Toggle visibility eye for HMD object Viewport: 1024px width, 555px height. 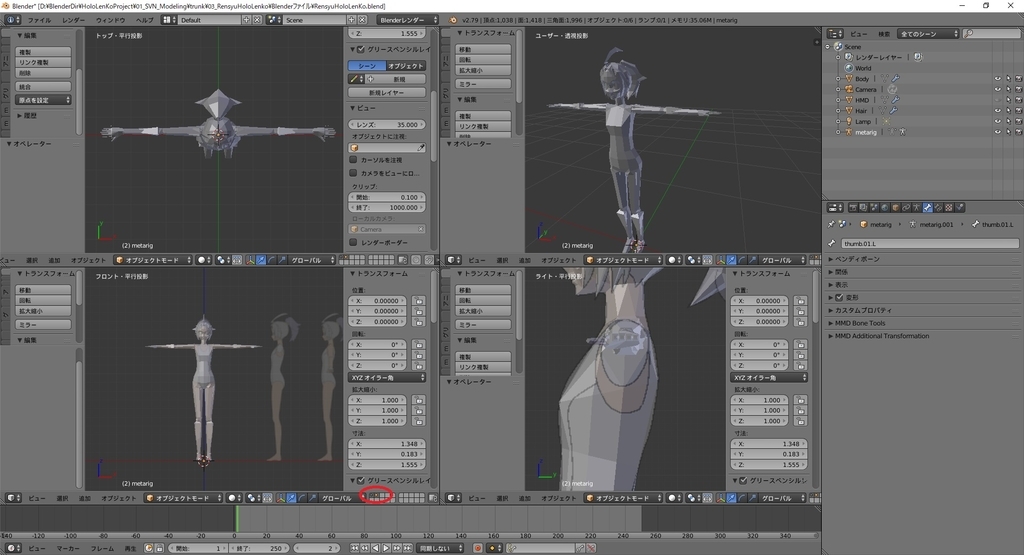998,100
